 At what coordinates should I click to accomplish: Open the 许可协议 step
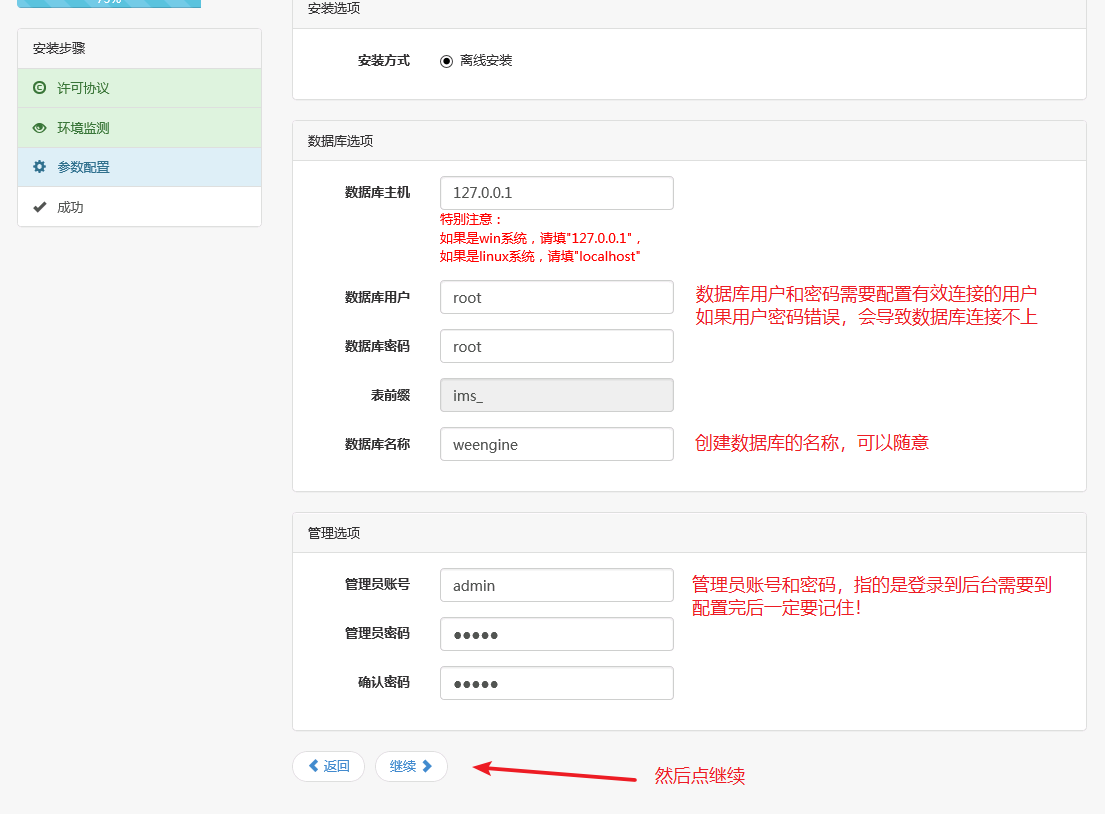click(x=140, y=88)
